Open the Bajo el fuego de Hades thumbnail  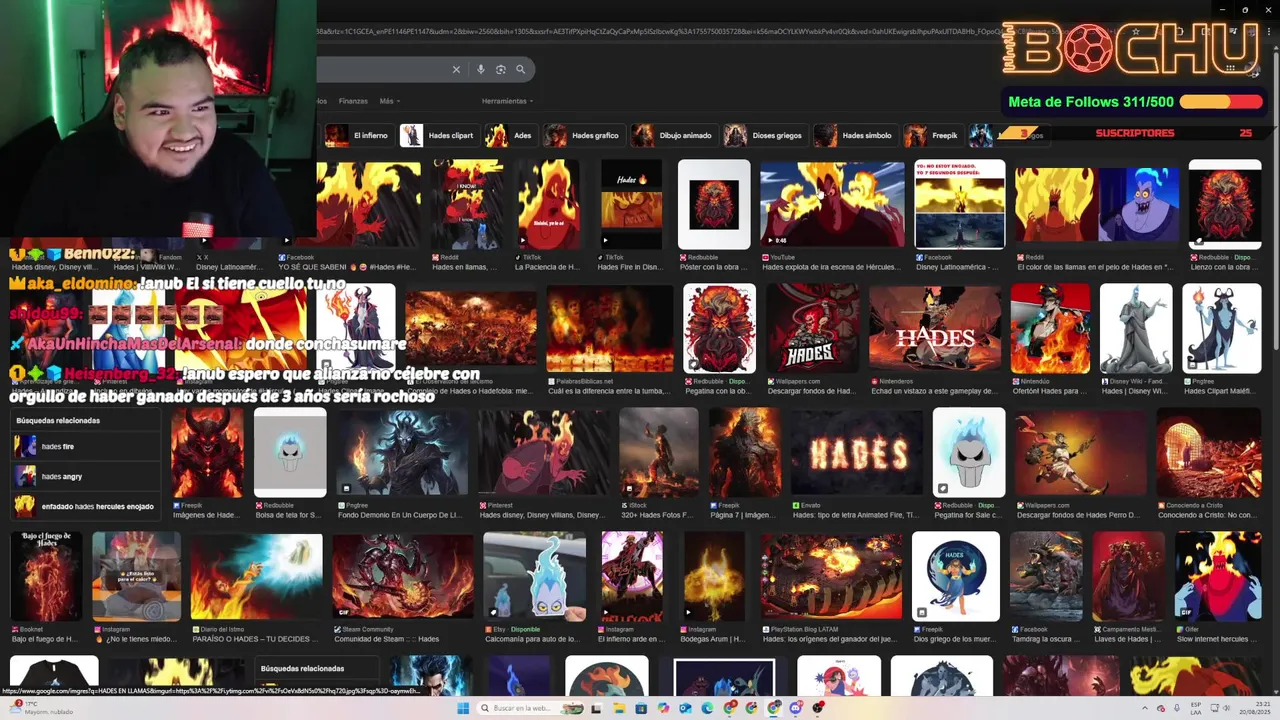(x=46, y=577)
